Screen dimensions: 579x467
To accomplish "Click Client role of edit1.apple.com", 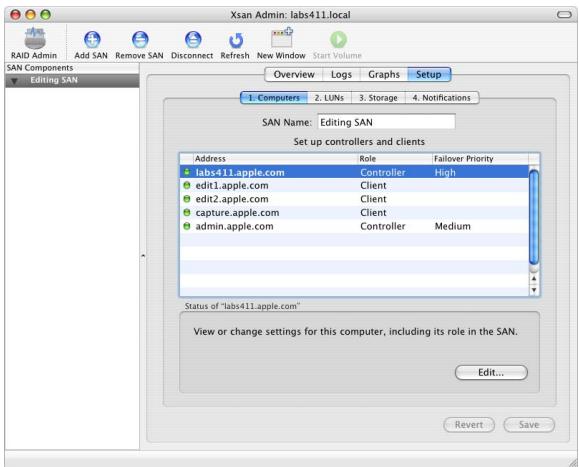I will click(x=373, y=185).
